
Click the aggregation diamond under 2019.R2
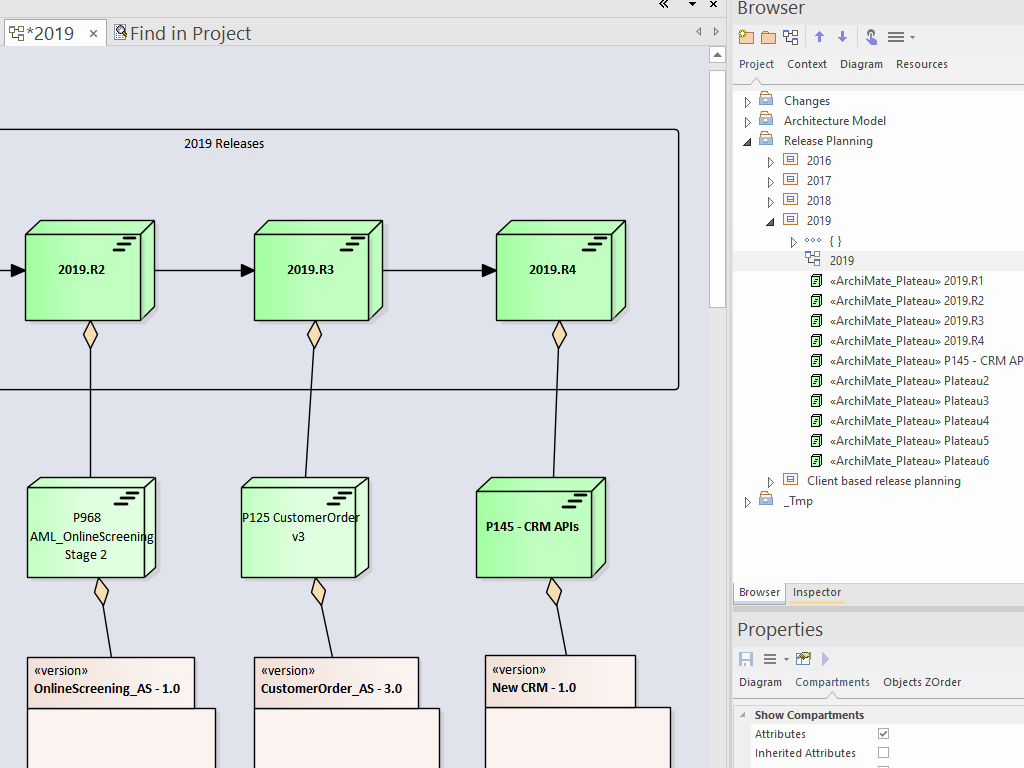[90, 334]
